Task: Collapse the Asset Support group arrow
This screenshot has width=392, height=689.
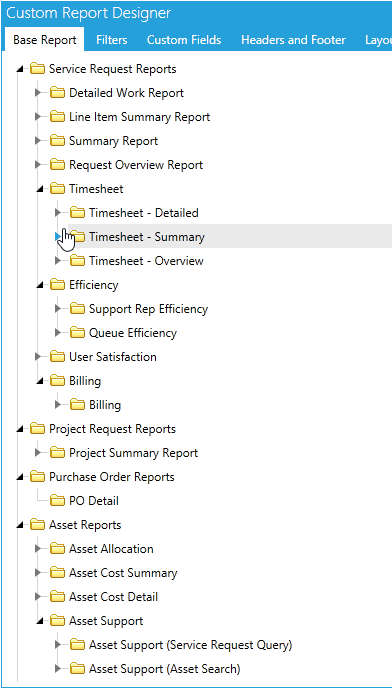Action: (x=40, y=621)
